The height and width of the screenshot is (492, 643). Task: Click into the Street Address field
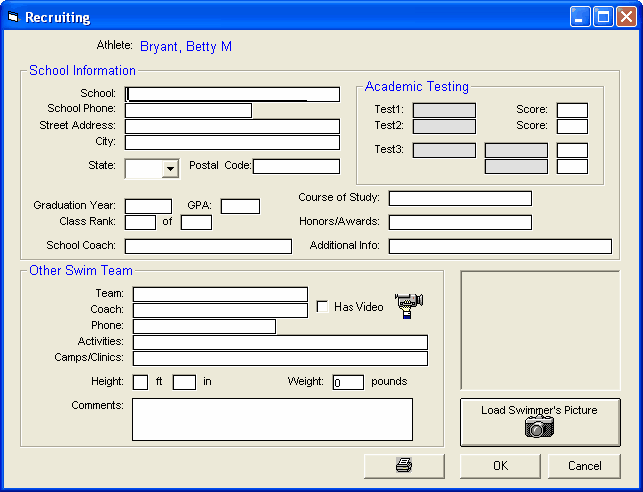pos(232,126)
